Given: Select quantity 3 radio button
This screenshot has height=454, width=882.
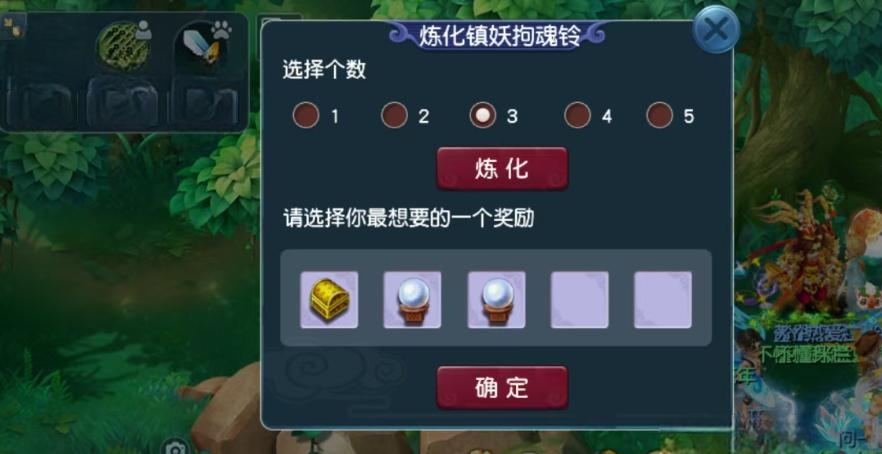Looking at the screenshot, I should [x=483, y=115].
